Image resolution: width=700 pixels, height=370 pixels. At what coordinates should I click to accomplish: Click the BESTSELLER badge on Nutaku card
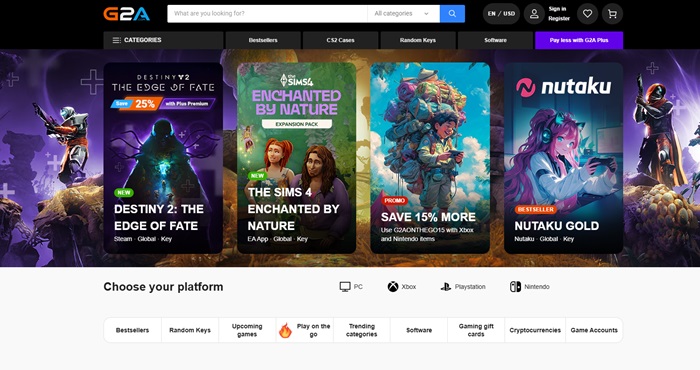point(535,209)
